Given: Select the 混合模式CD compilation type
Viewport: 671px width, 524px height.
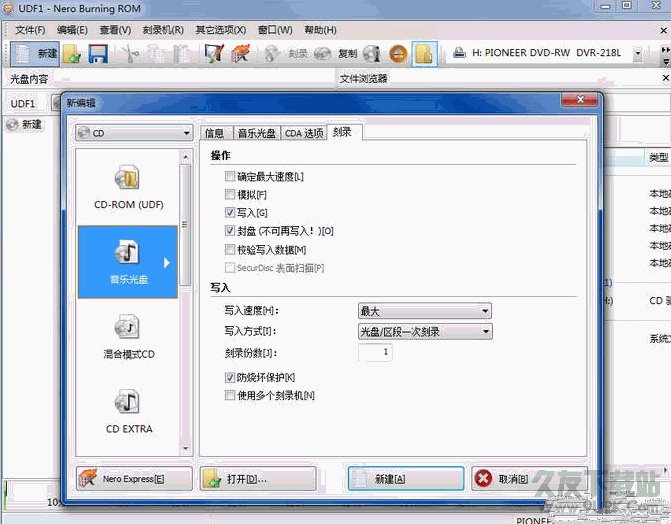Looking at the screenshot, I should pos(128,336).
